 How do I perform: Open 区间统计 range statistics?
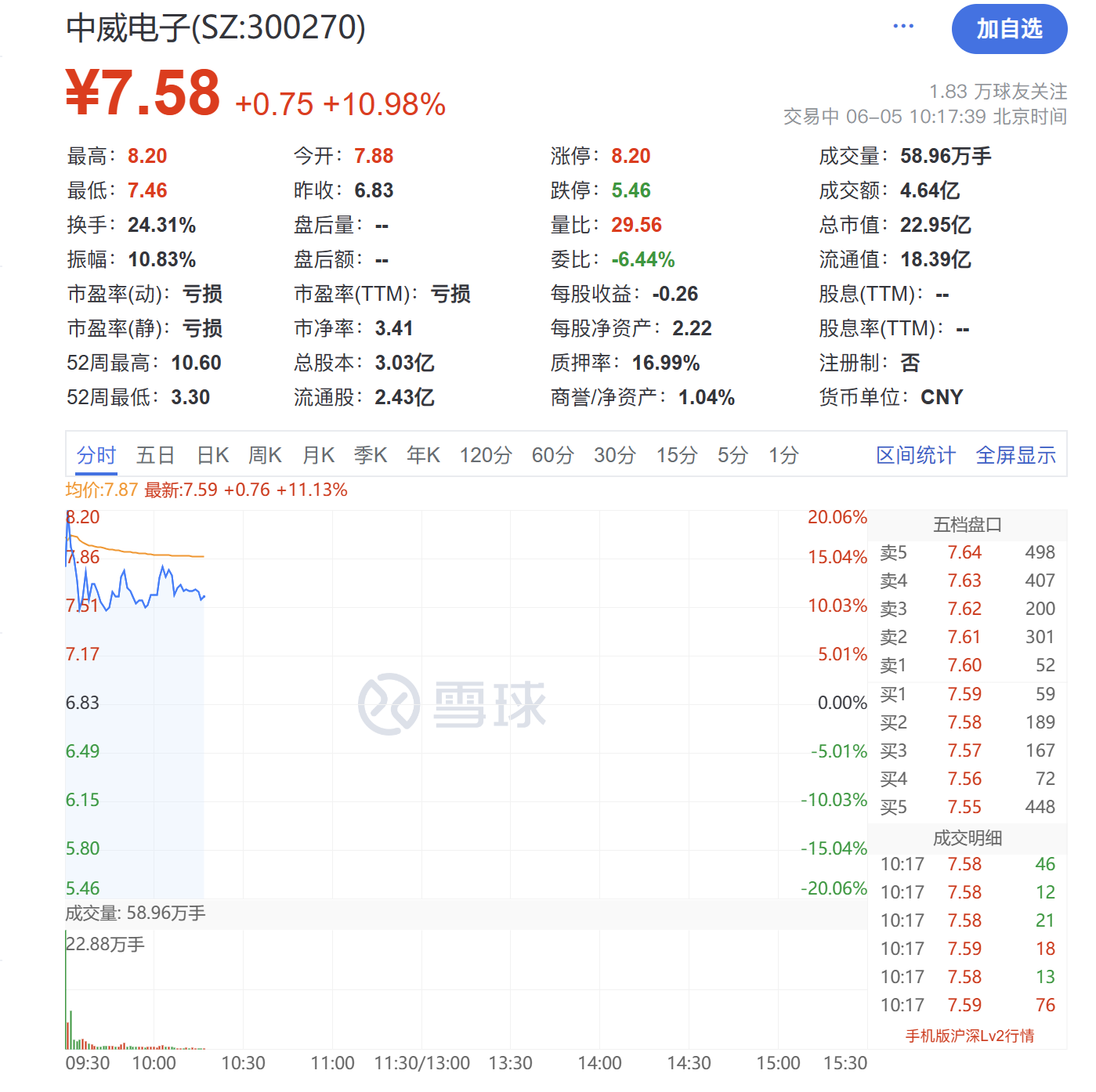(x=916, y=455)
